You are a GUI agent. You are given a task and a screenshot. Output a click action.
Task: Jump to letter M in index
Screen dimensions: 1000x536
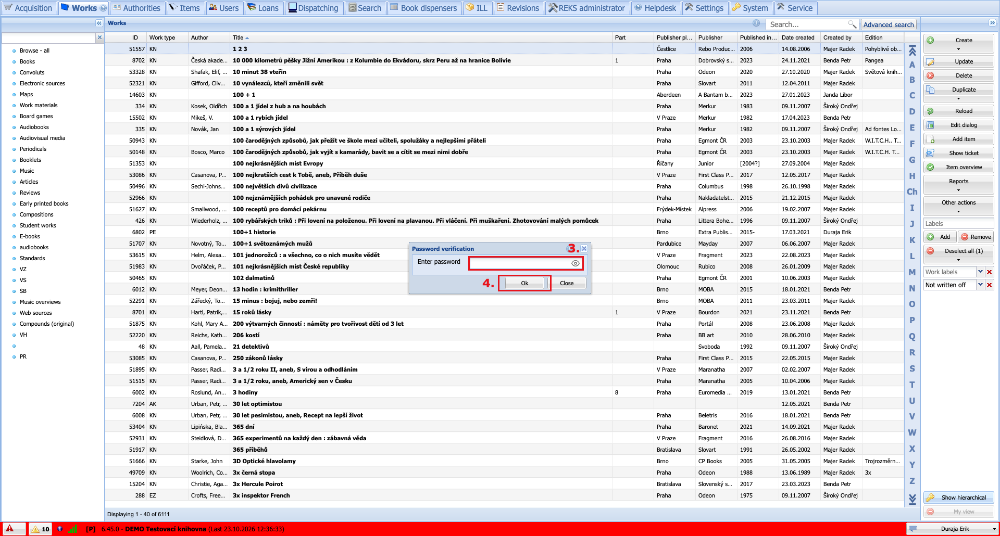click(x=912, y=272)
